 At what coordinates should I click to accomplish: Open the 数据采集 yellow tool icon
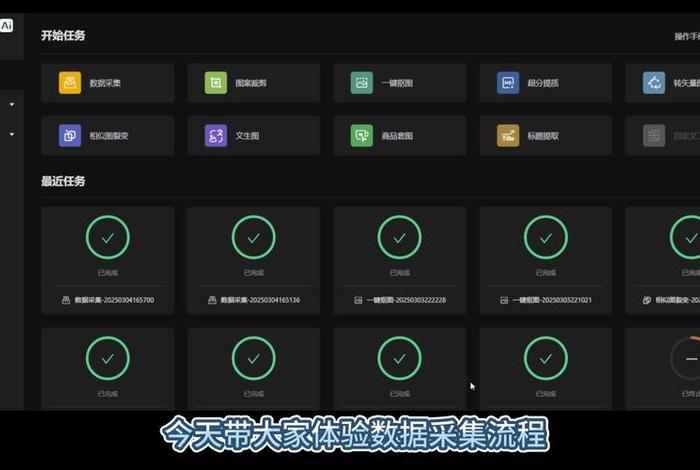coord(70,83)
